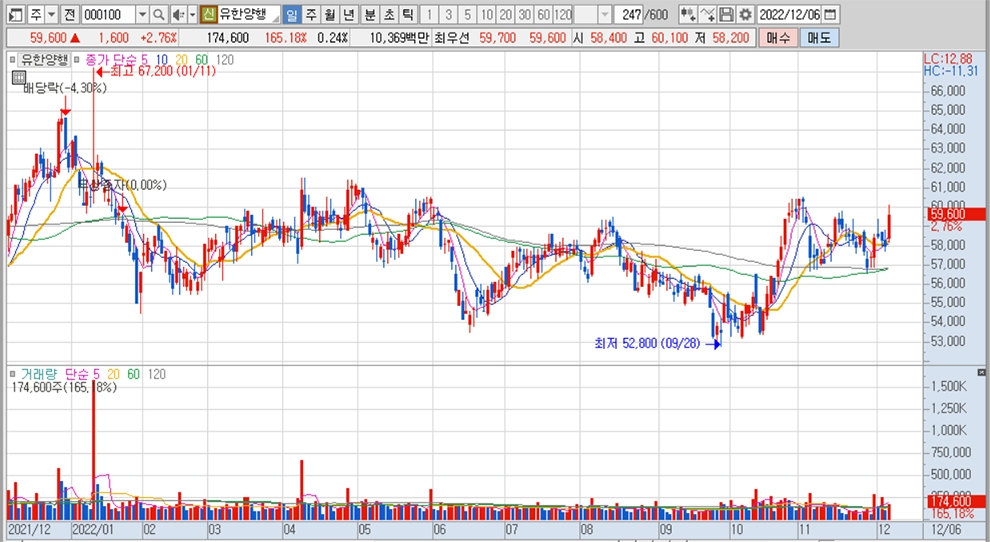The height and width of the screenshot is (542, 990).
Task: Expand the dropdown arrow beside speaker icon
Action: coord(191,15)
